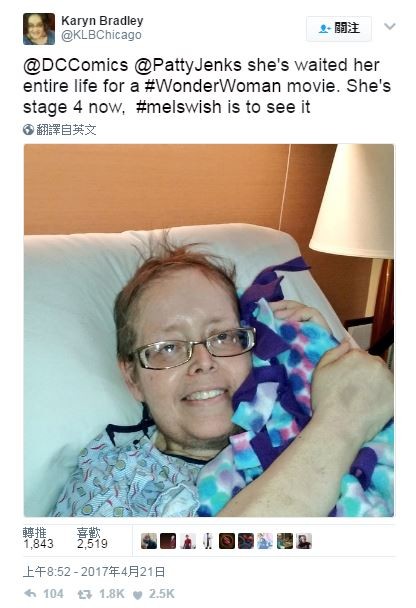
Task: Expand tweet options chevron dropdown
Action: coord(390,26)
